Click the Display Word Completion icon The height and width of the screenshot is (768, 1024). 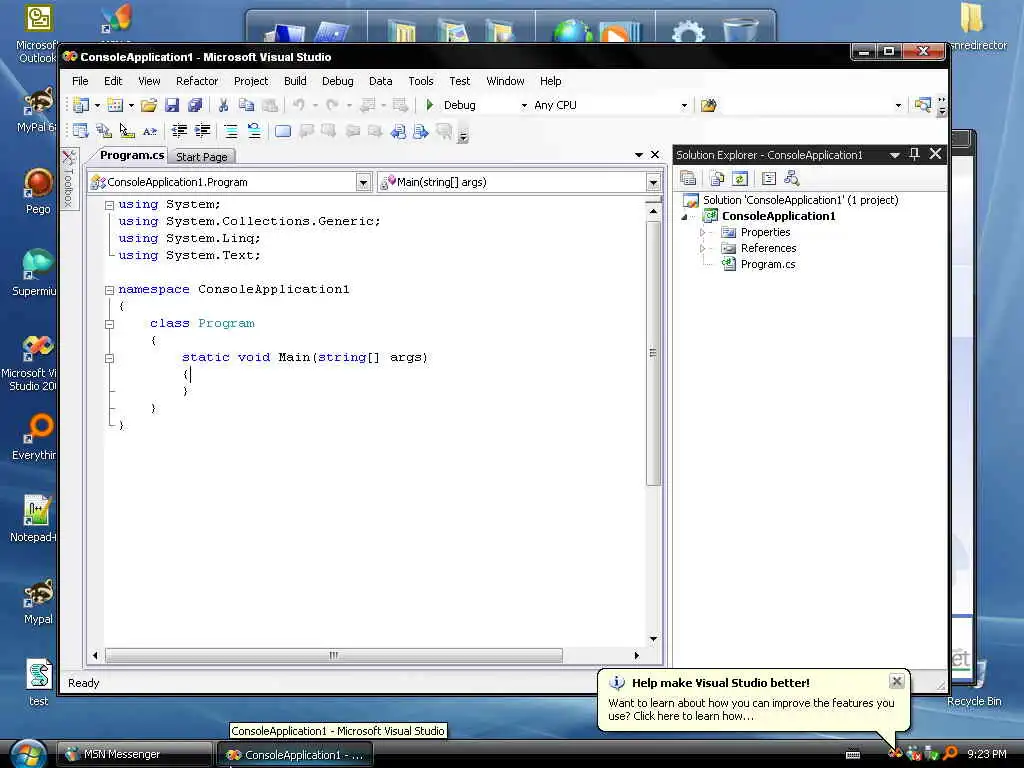pyautogui.click(x=150, y=131)
